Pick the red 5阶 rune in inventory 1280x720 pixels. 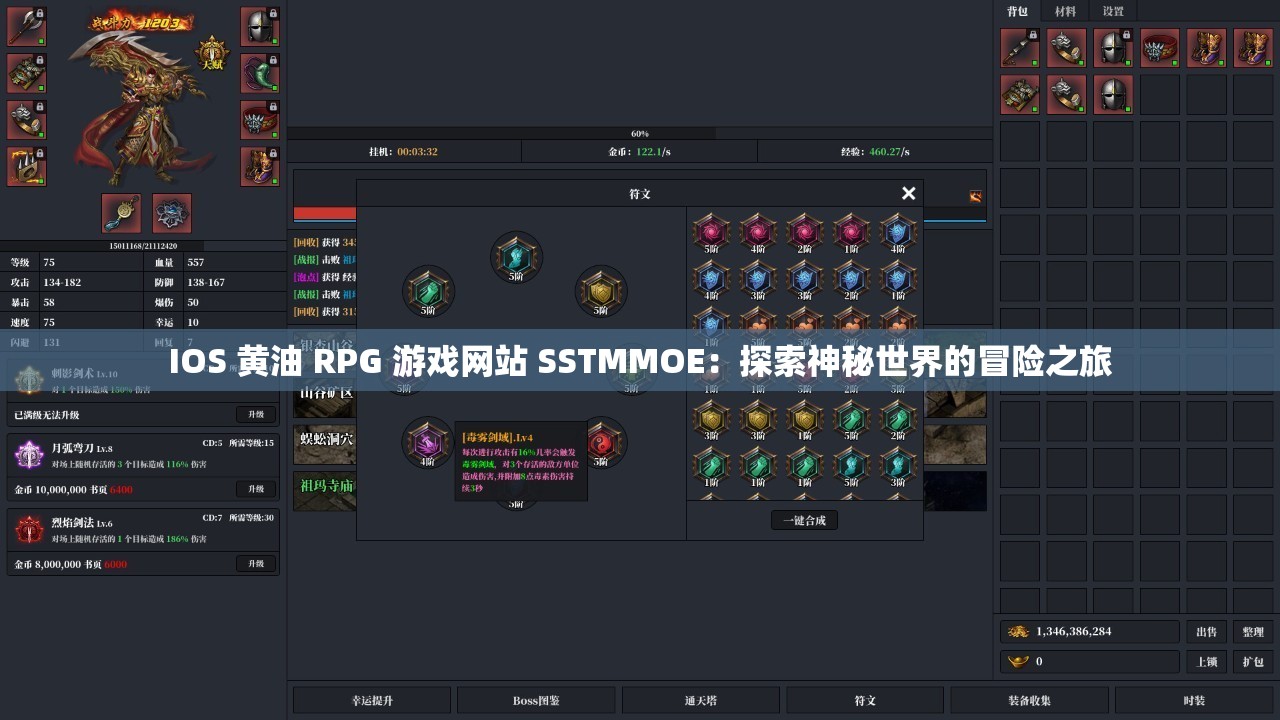coord(711,232)
